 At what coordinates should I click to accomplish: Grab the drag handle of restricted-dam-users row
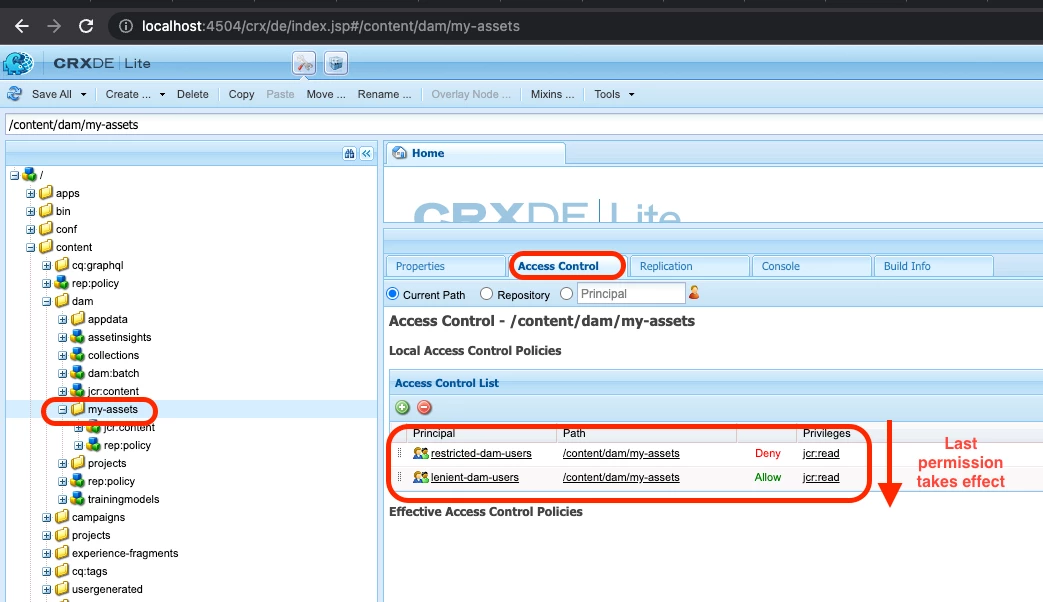(x=399, y=453)
